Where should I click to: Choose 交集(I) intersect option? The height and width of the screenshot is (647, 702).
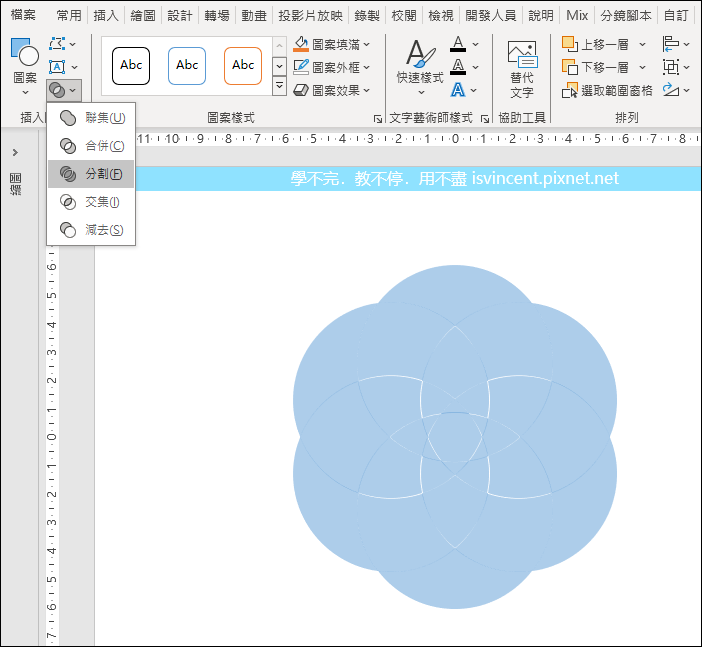coord(91,202)
